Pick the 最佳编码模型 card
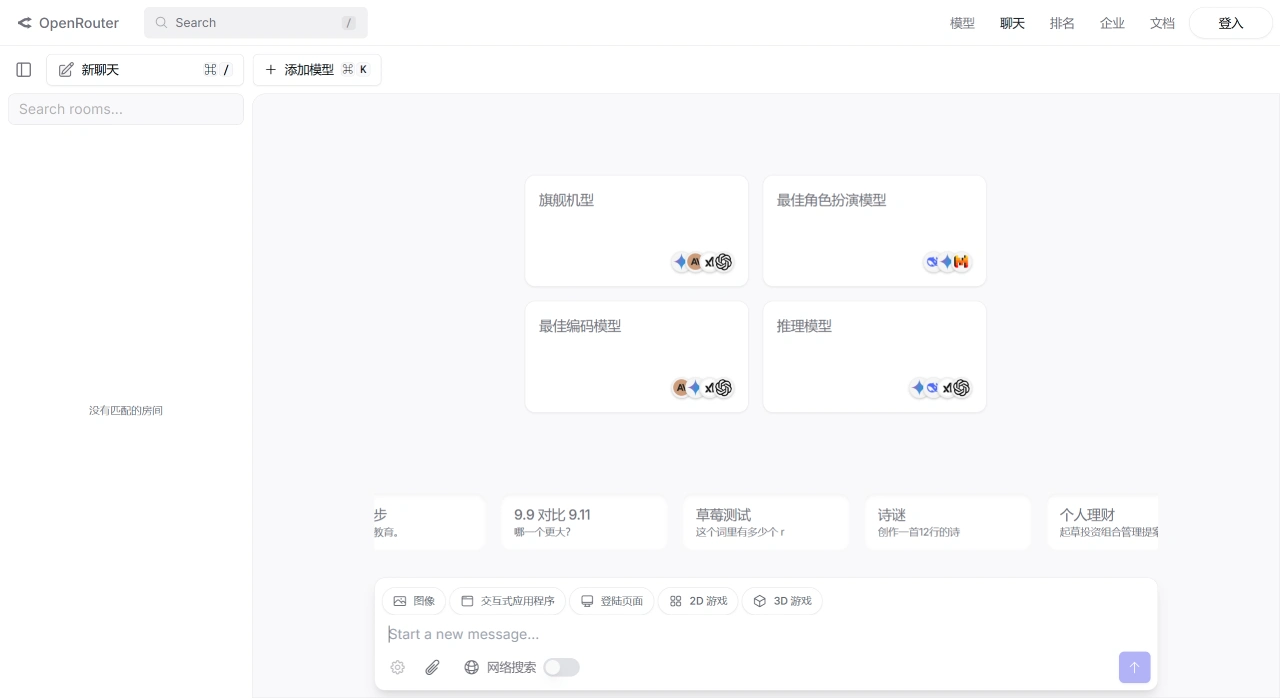Screen dimensions: 1280x698 click(636, 357)
